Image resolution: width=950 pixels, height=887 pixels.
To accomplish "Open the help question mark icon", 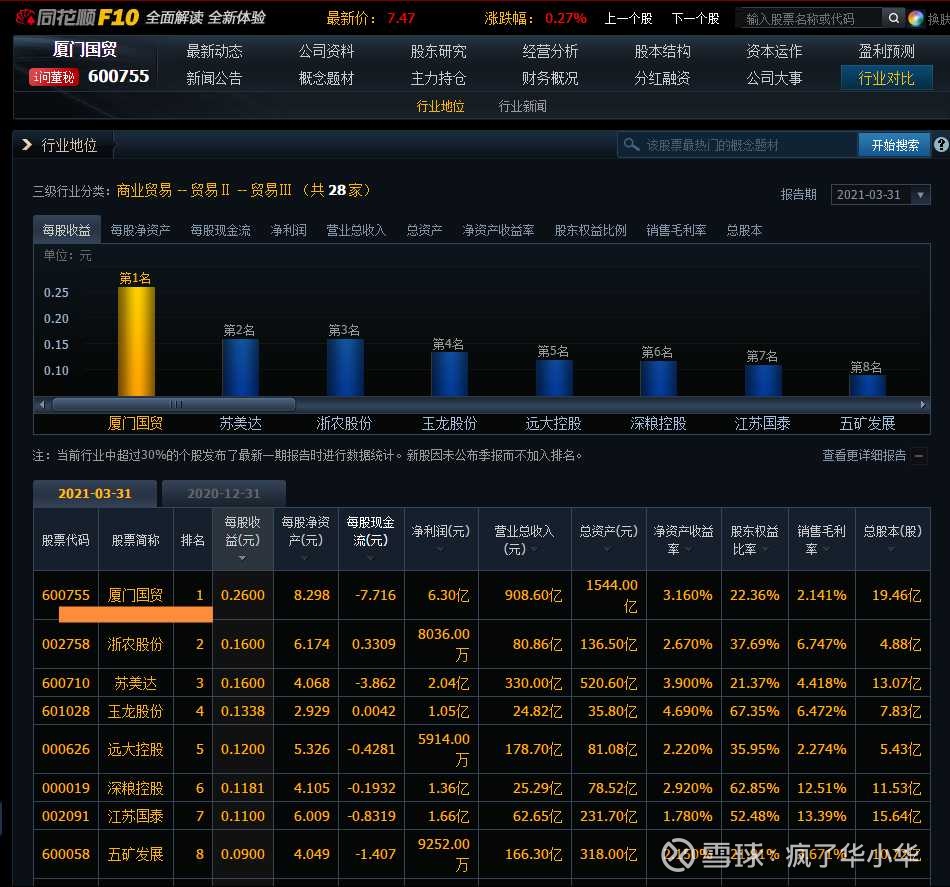I will point(941,145).
